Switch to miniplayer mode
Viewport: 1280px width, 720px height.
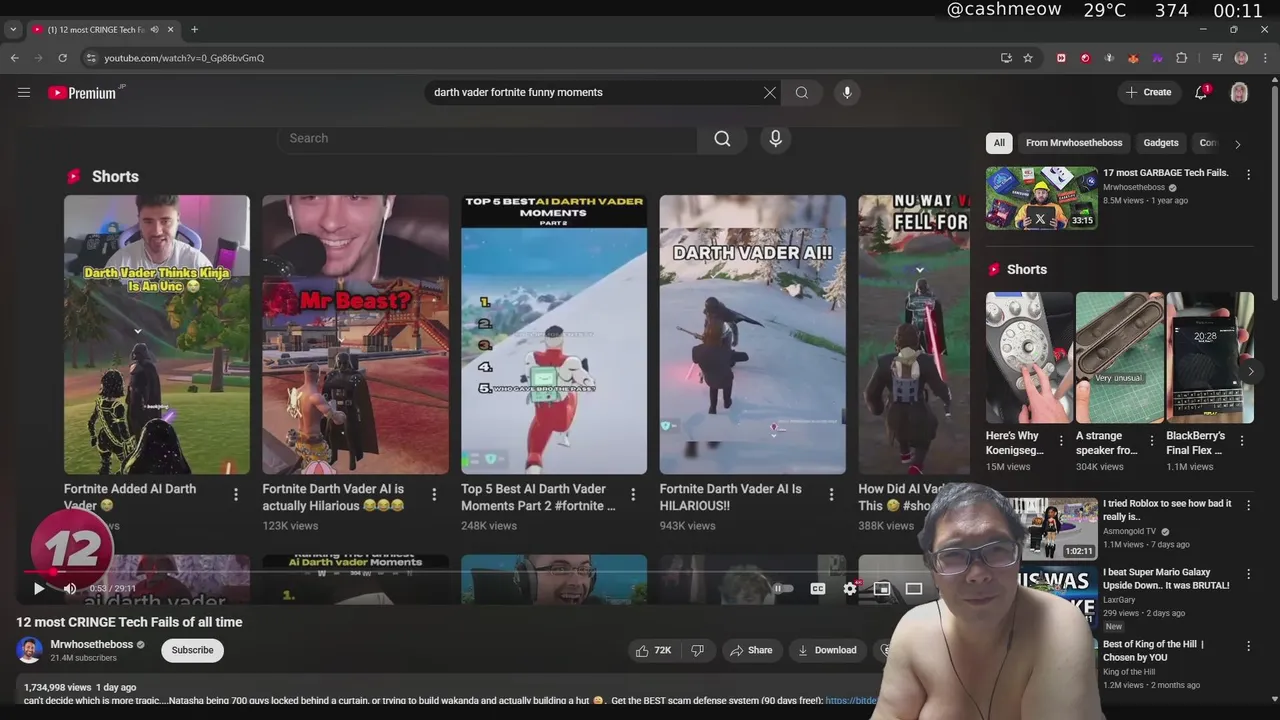(882, 589)
